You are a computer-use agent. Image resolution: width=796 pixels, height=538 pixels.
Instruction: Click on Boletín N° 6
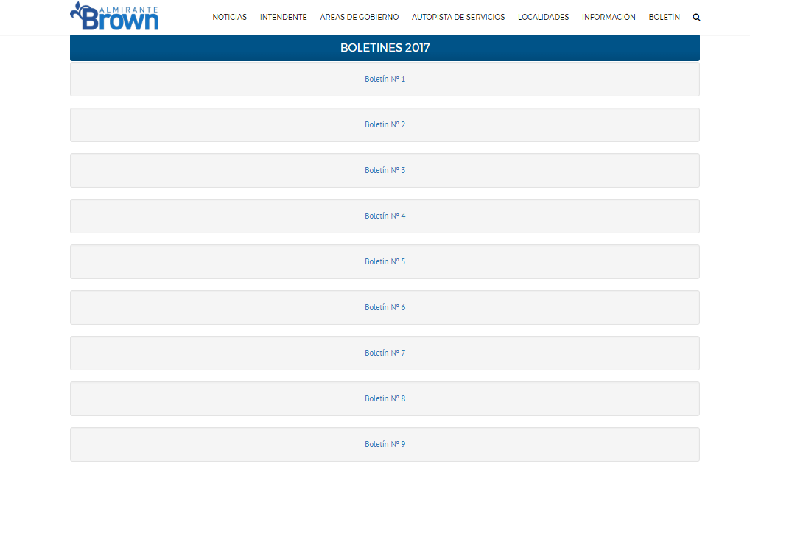click(385, 308)
